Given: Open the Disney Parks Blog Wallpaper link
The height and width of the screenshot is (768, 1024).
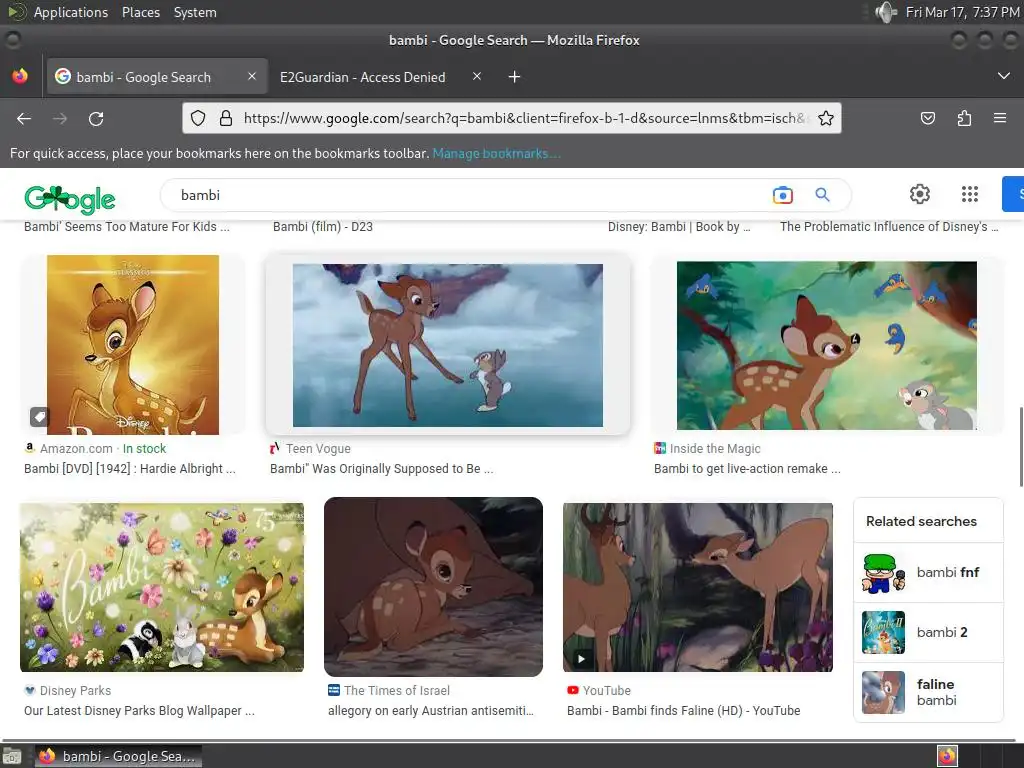Looking at the screenshot, I should (x=139, y=711).
